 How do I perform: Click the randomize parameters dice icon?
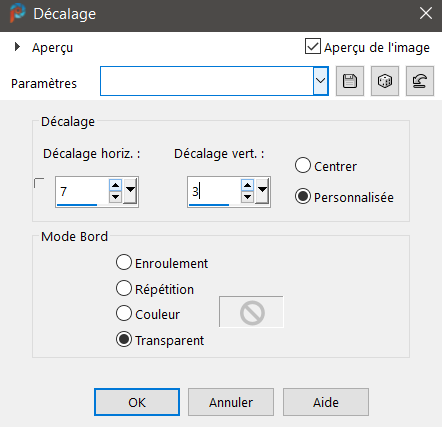tap(385, 81)
